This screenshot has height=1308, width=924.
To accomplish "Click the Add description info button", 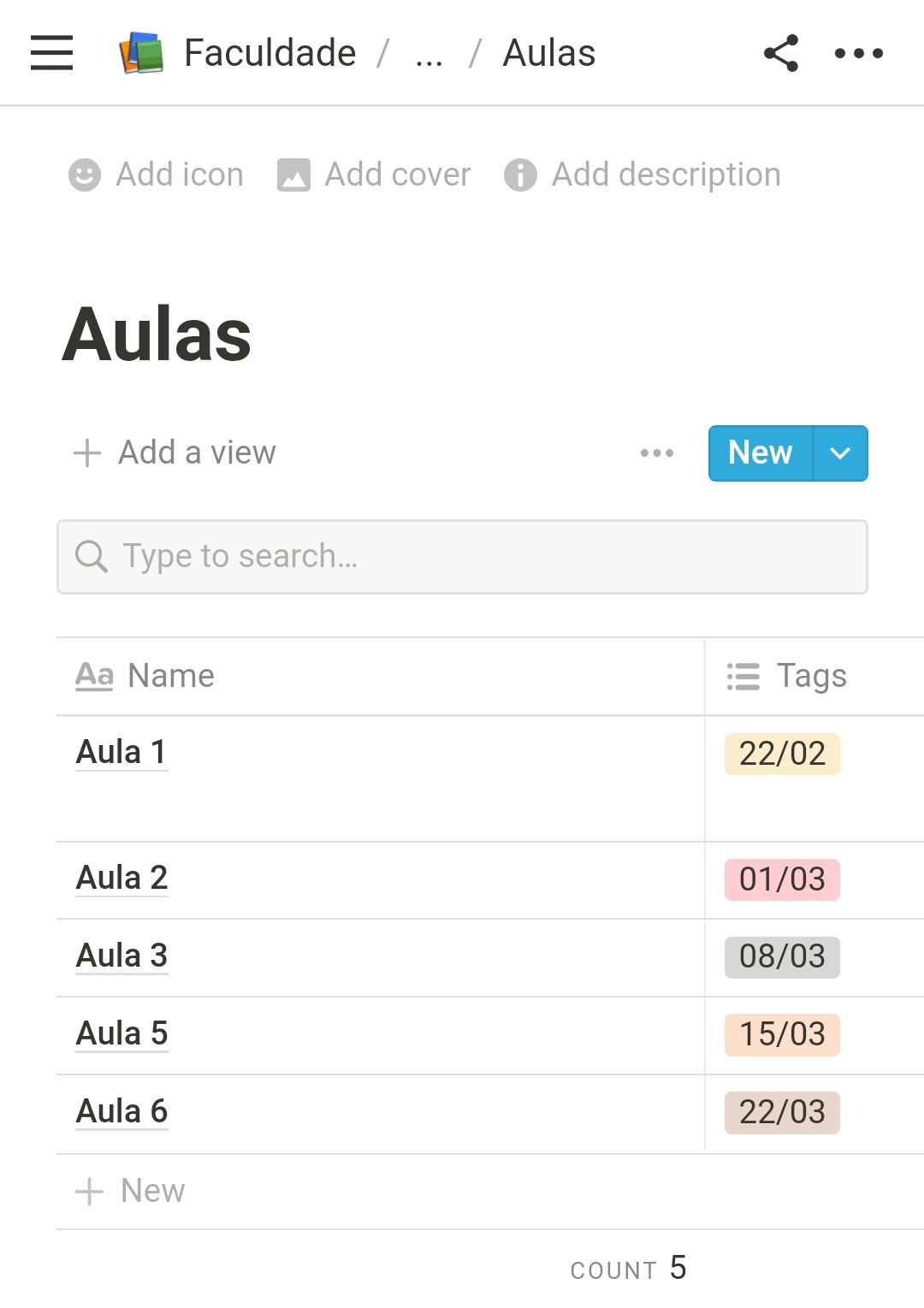I will click(x=520, y=175).
